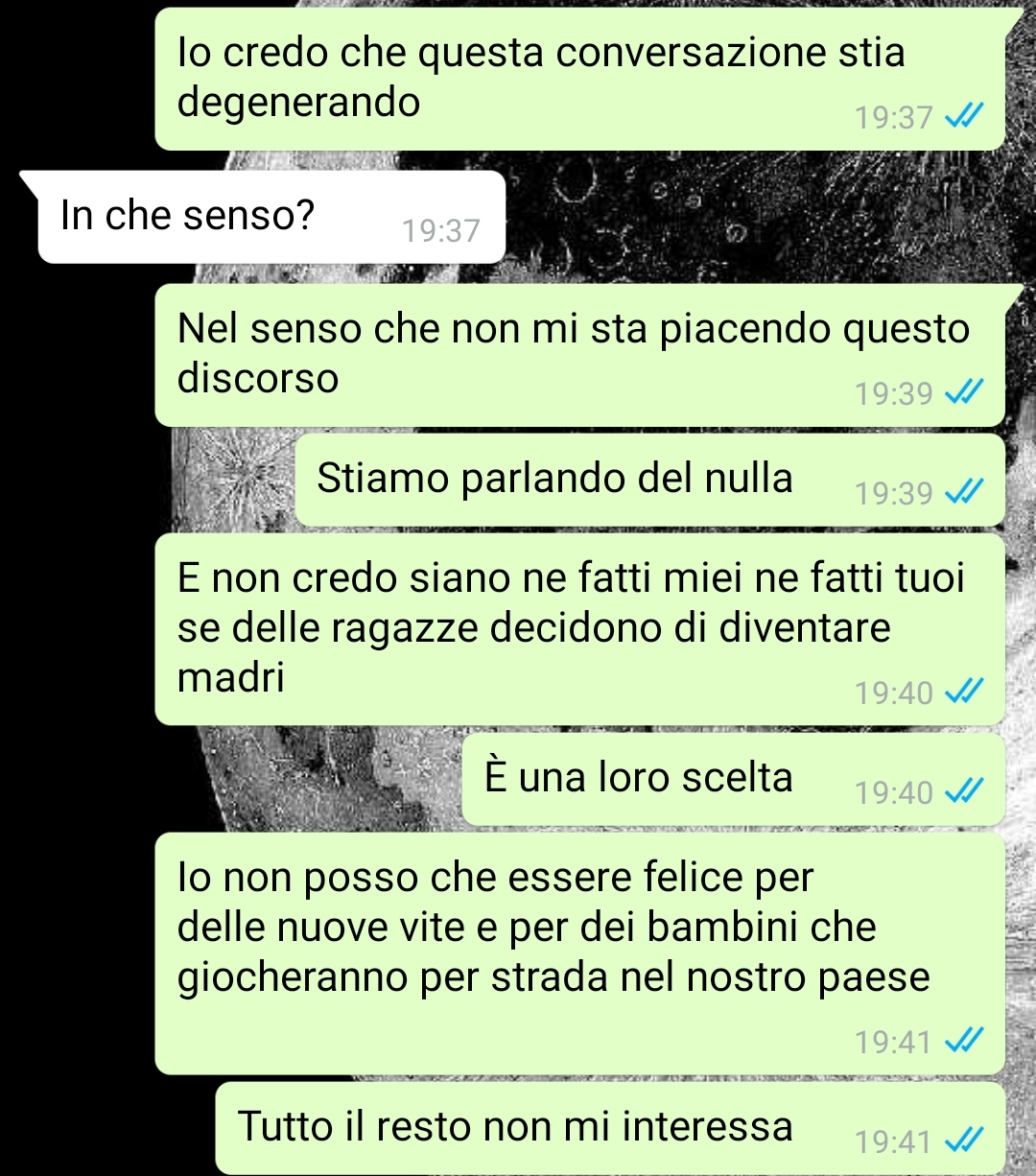Click read ticks next to 'È una loro scelta'

(963, 792)
